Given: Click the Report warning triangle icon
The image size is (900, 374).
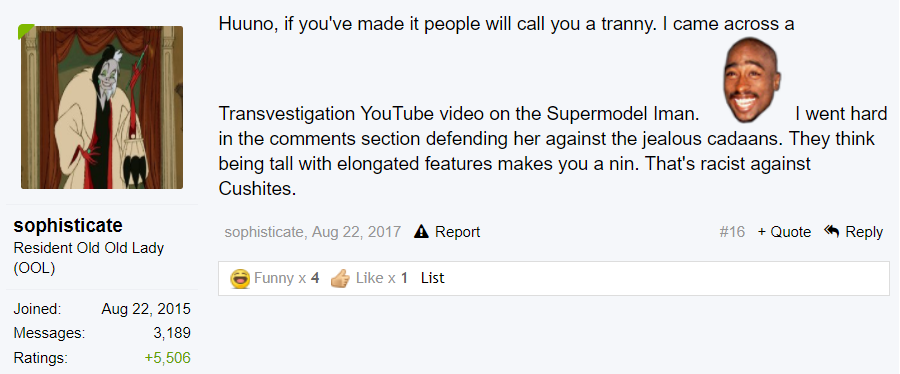Looking at the screenshot, I should point(421,231).
